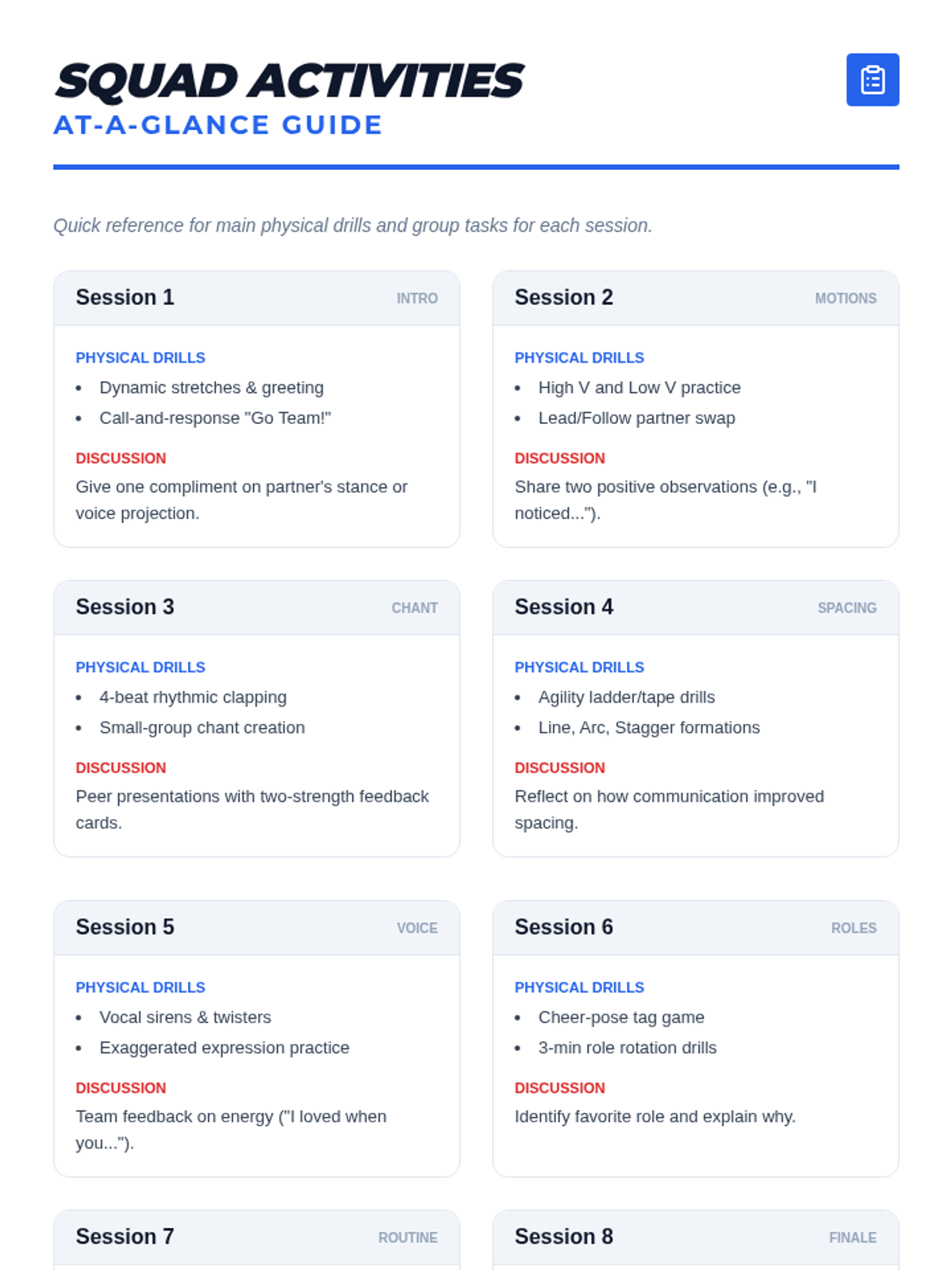Viewport: 952px width, 1270px height.
Task: Click the ROUTINE tag
Action: point(407,1237)
